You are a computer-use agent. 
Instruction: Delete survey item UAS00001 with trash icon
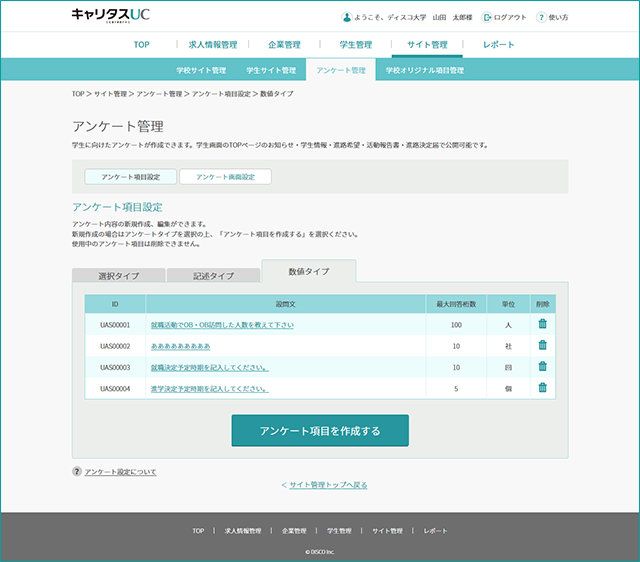tap(542, 324)
